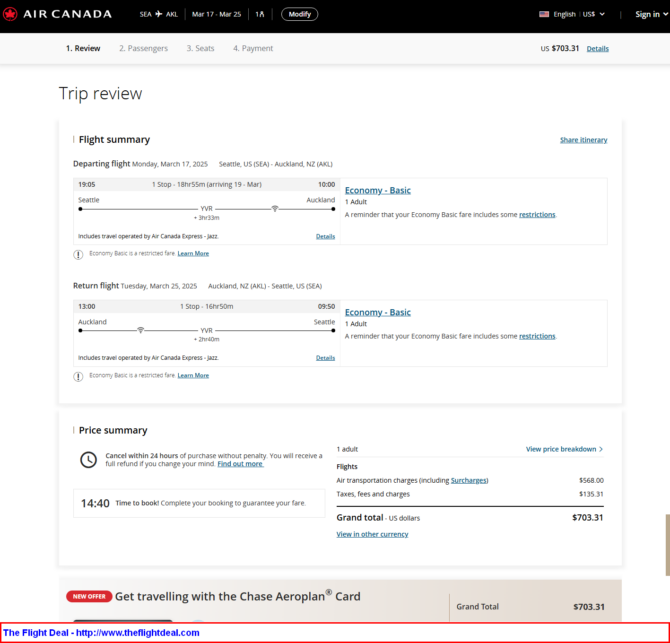Click the $568.00 air transportation charge
The image size is (670, 643).
coord(591,480)
